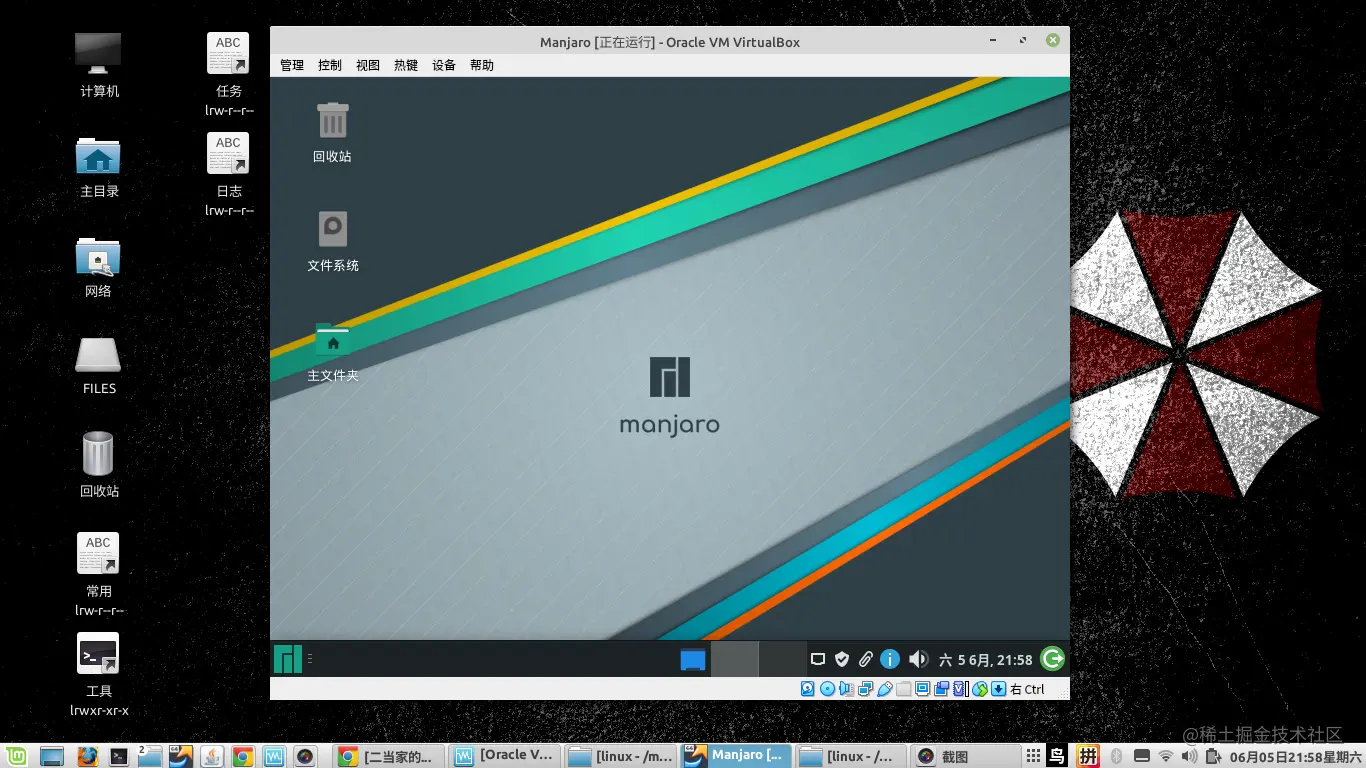Click the blue info notification icon in Manjaro tray
This screenshot has width=1366, height=768.
(x=890, y=660)
